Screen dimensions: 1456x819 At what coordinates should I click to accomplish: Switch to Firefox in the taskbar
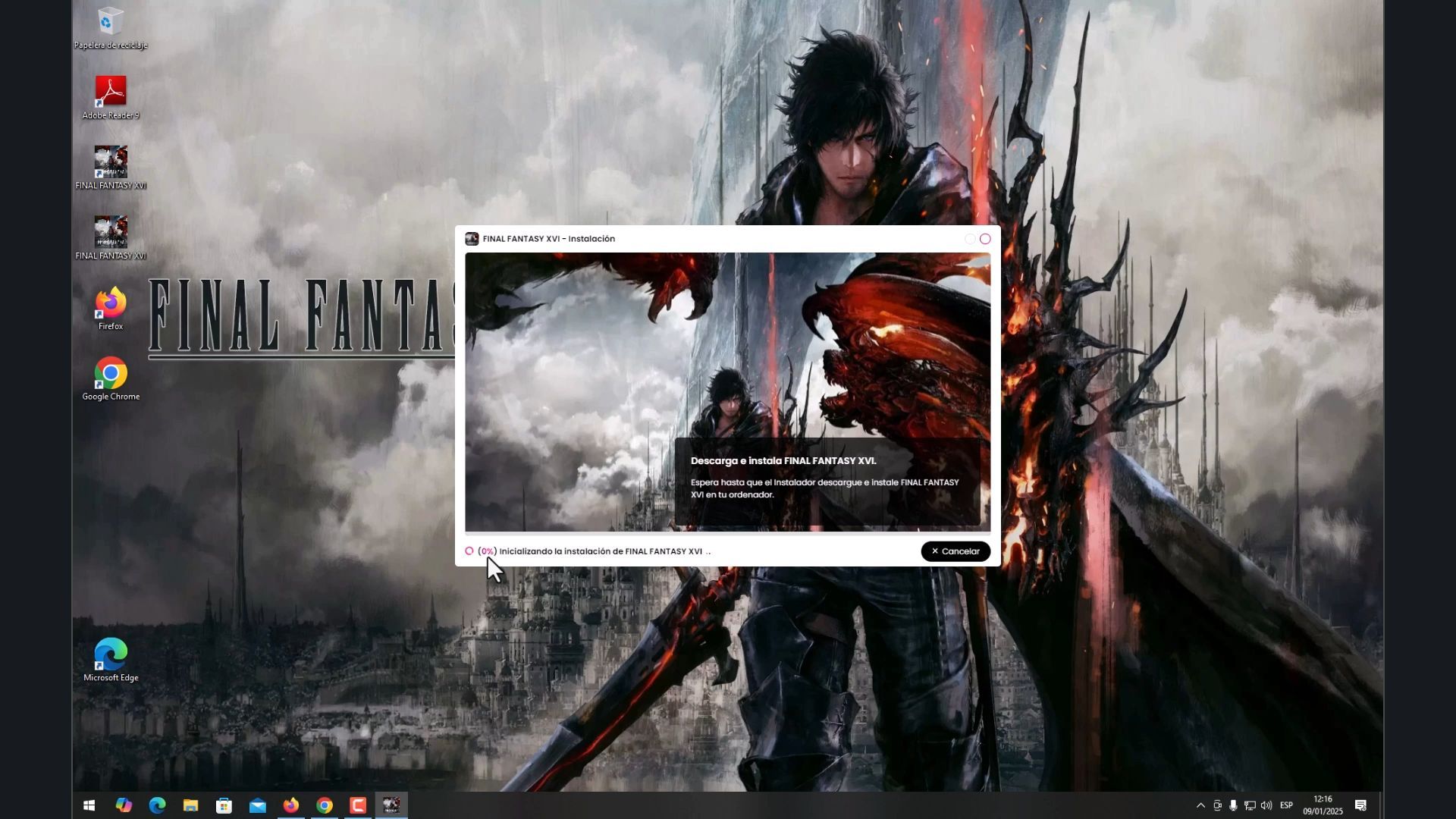coord(291,805)
